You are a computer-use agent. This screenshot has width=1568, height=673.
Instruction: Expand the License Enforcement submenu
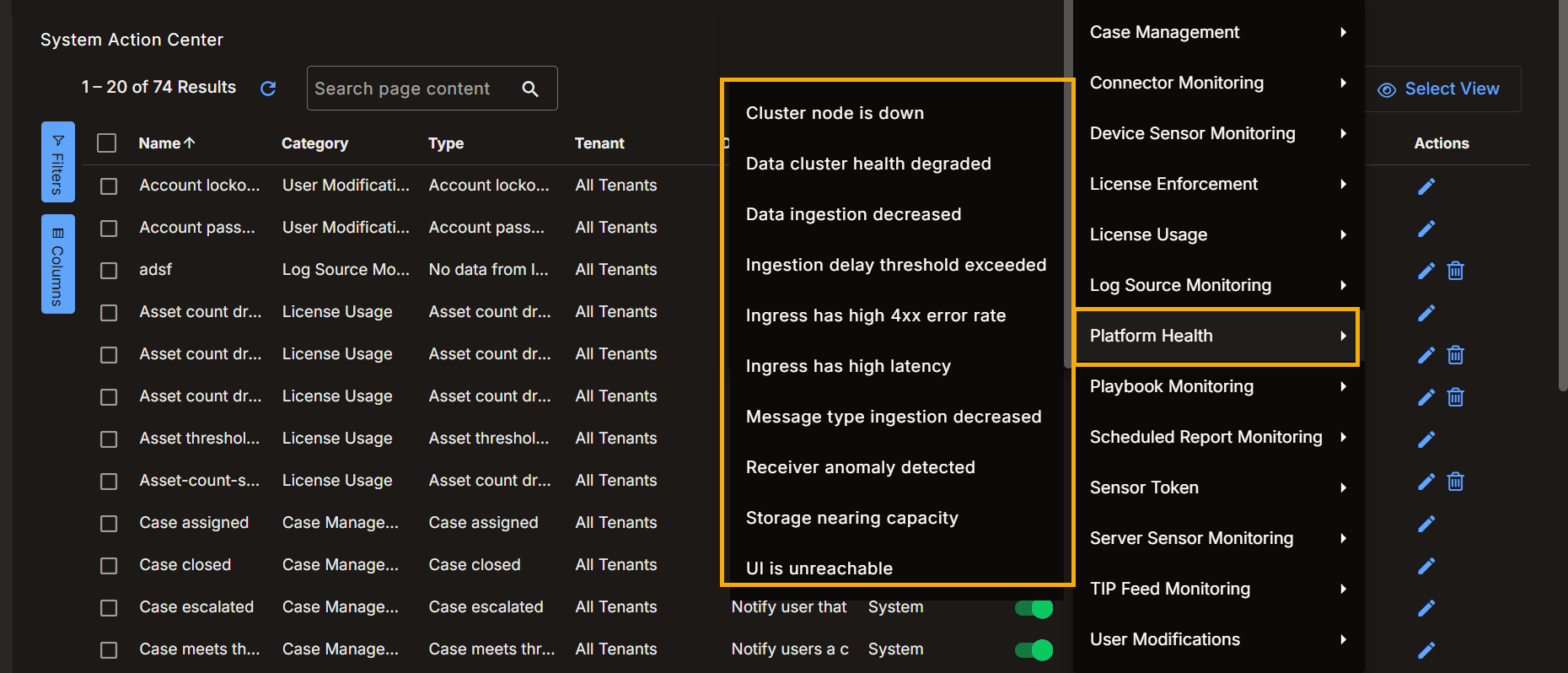pyautogui.click(x=1218, y=184)
